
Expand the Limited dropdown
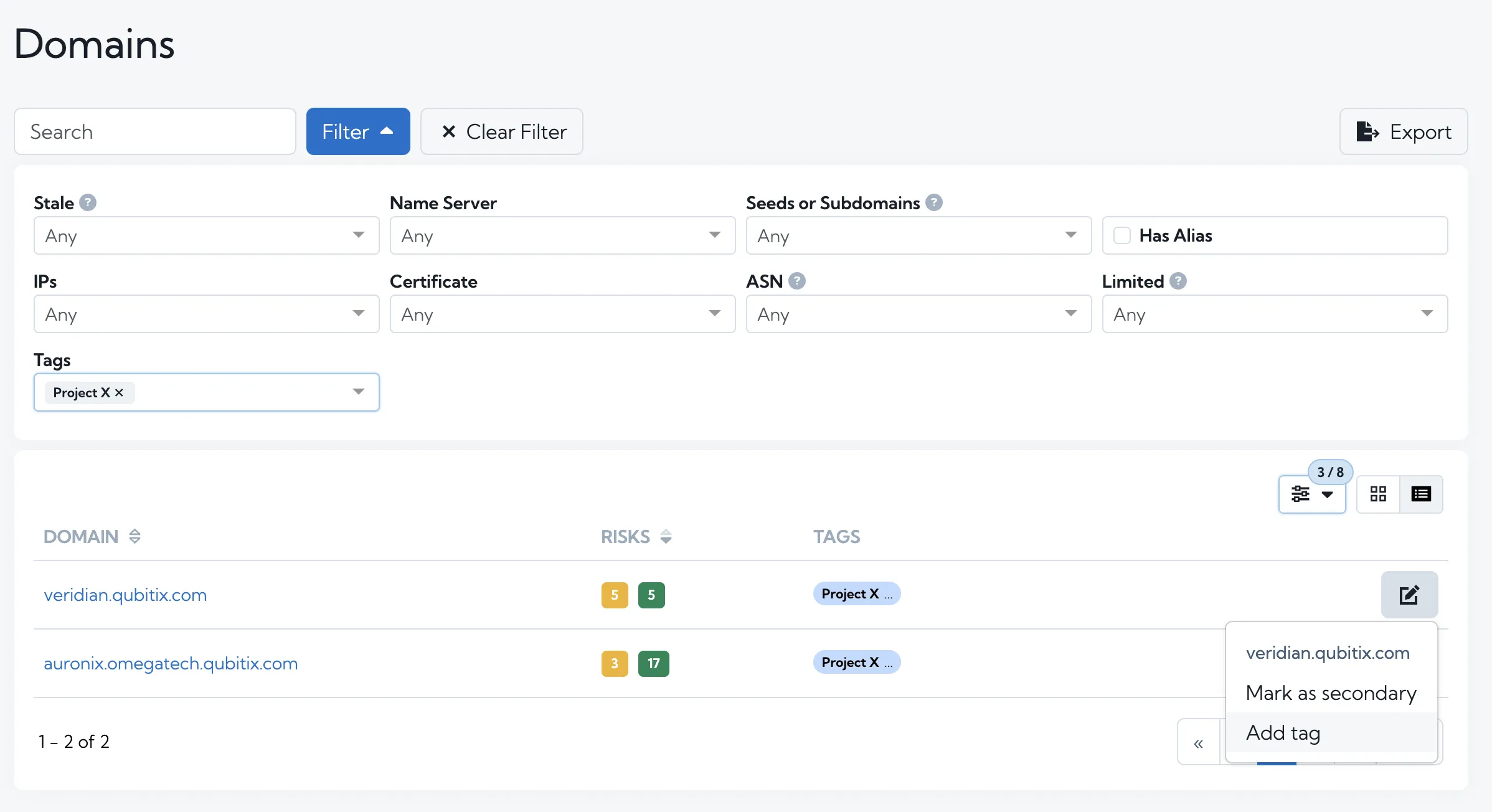[1275, 314]
